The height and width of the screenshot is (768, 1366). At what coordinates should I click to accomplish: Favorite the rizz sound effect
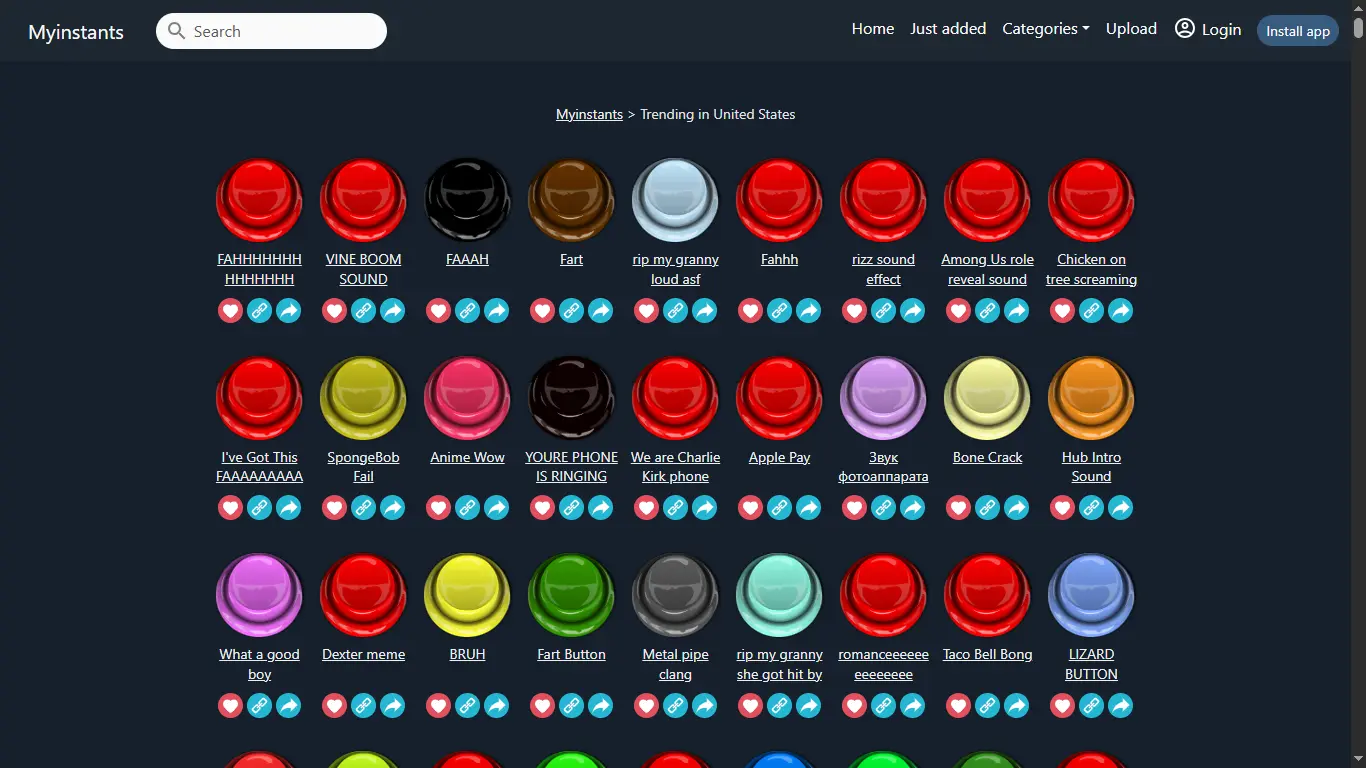pyautogui.click(x=854, y=311)
